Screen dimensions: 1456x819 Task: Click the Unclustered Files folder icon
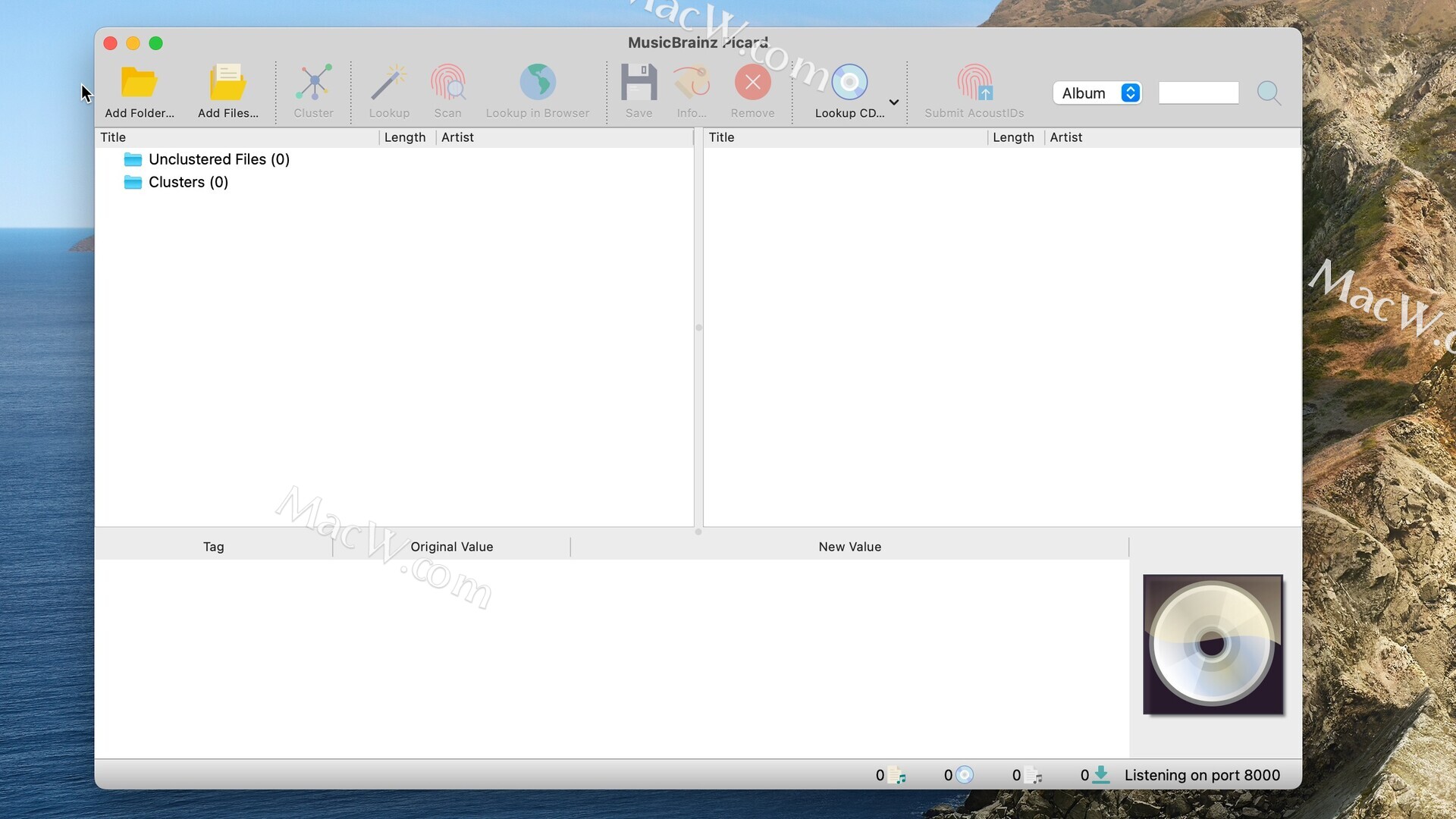point(133,159)
